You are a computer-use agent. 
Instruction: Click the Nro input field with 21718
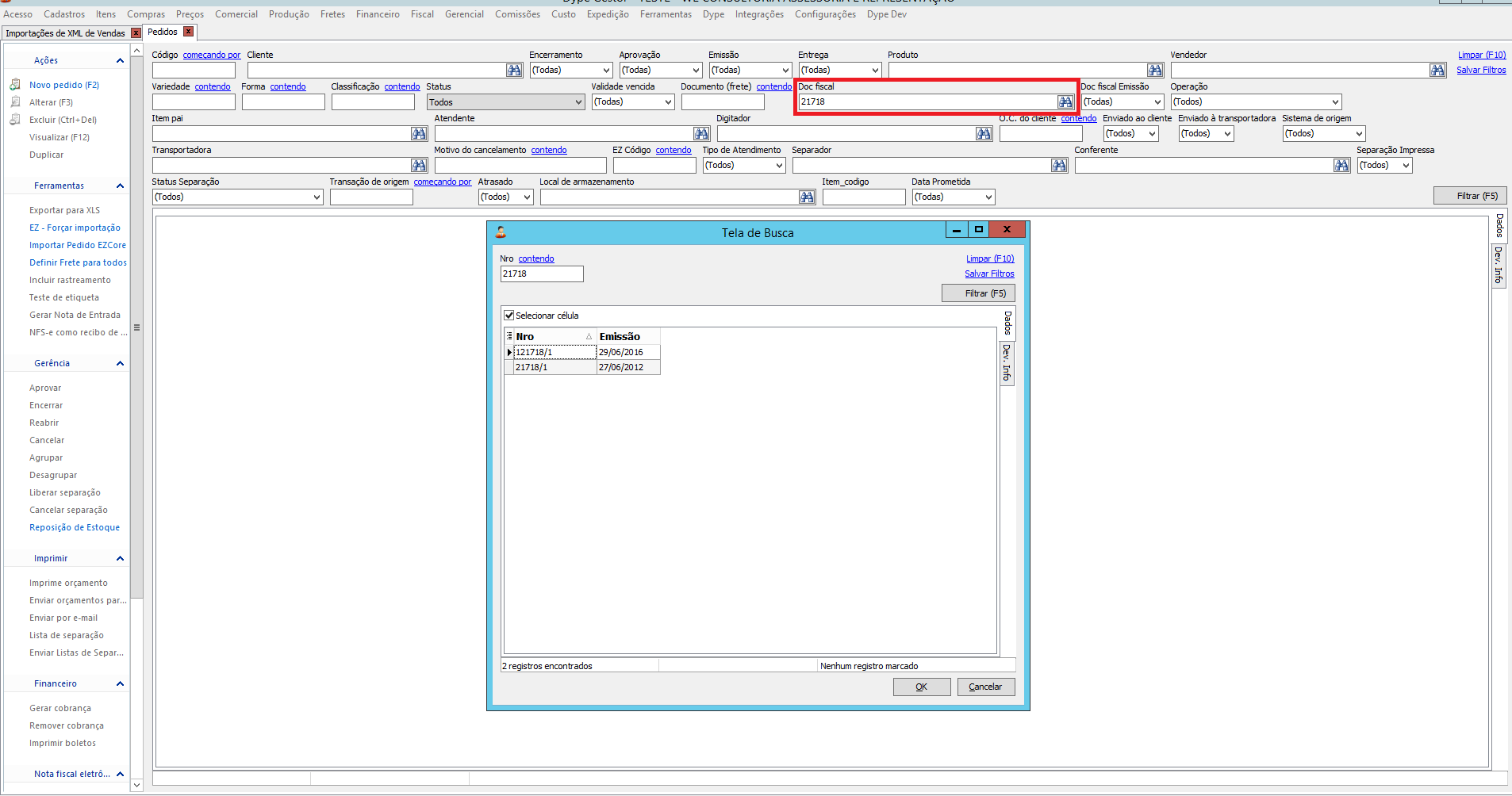click(x=542, y=274)
